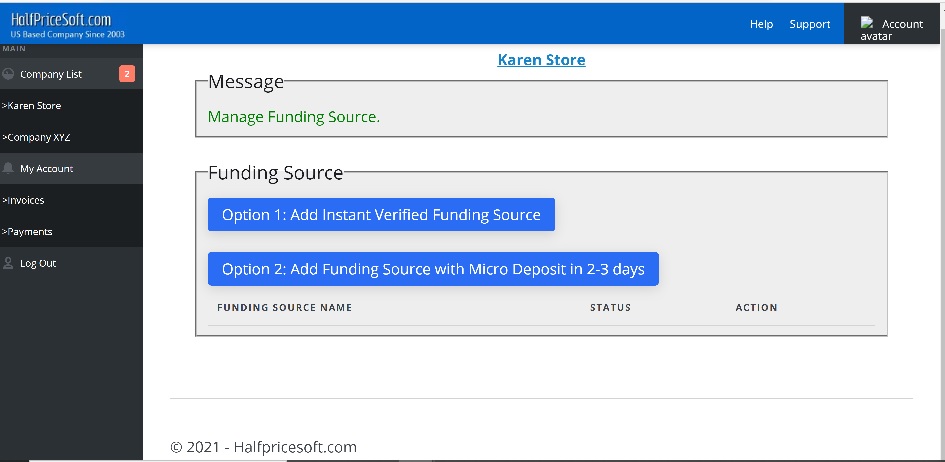
Task: Click the orange badge showing 2
Action: point(127,74)
